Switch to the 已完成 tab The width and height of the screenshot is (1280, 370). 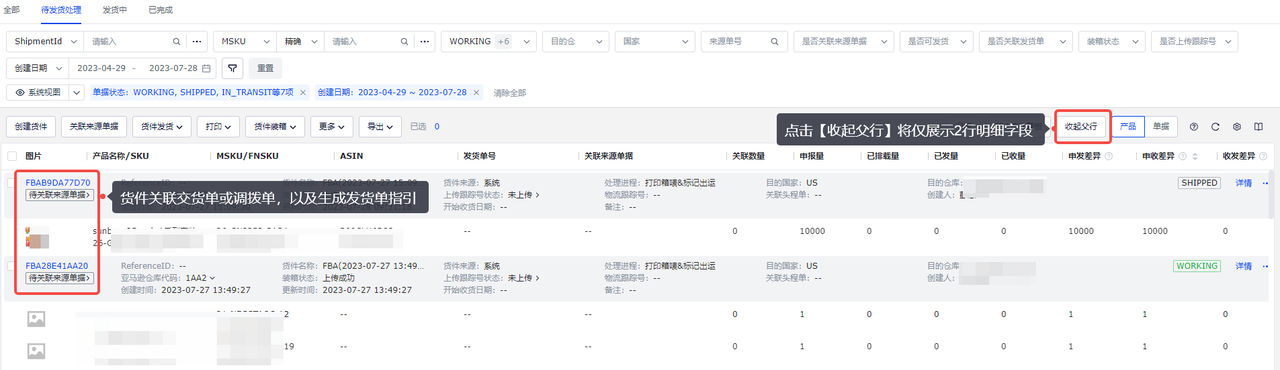[160, 9]
